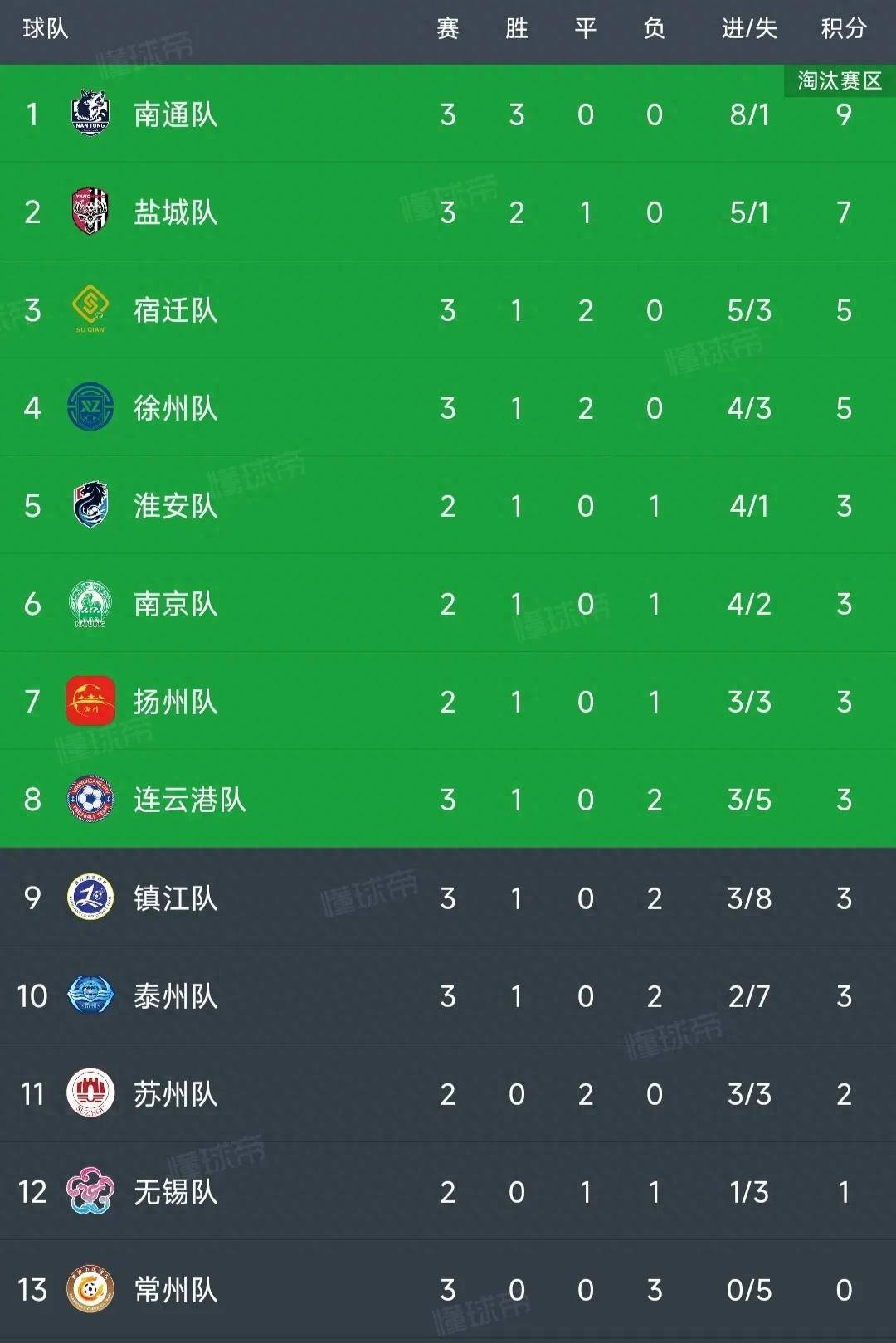Click the 球队 column header

(46, 29)
